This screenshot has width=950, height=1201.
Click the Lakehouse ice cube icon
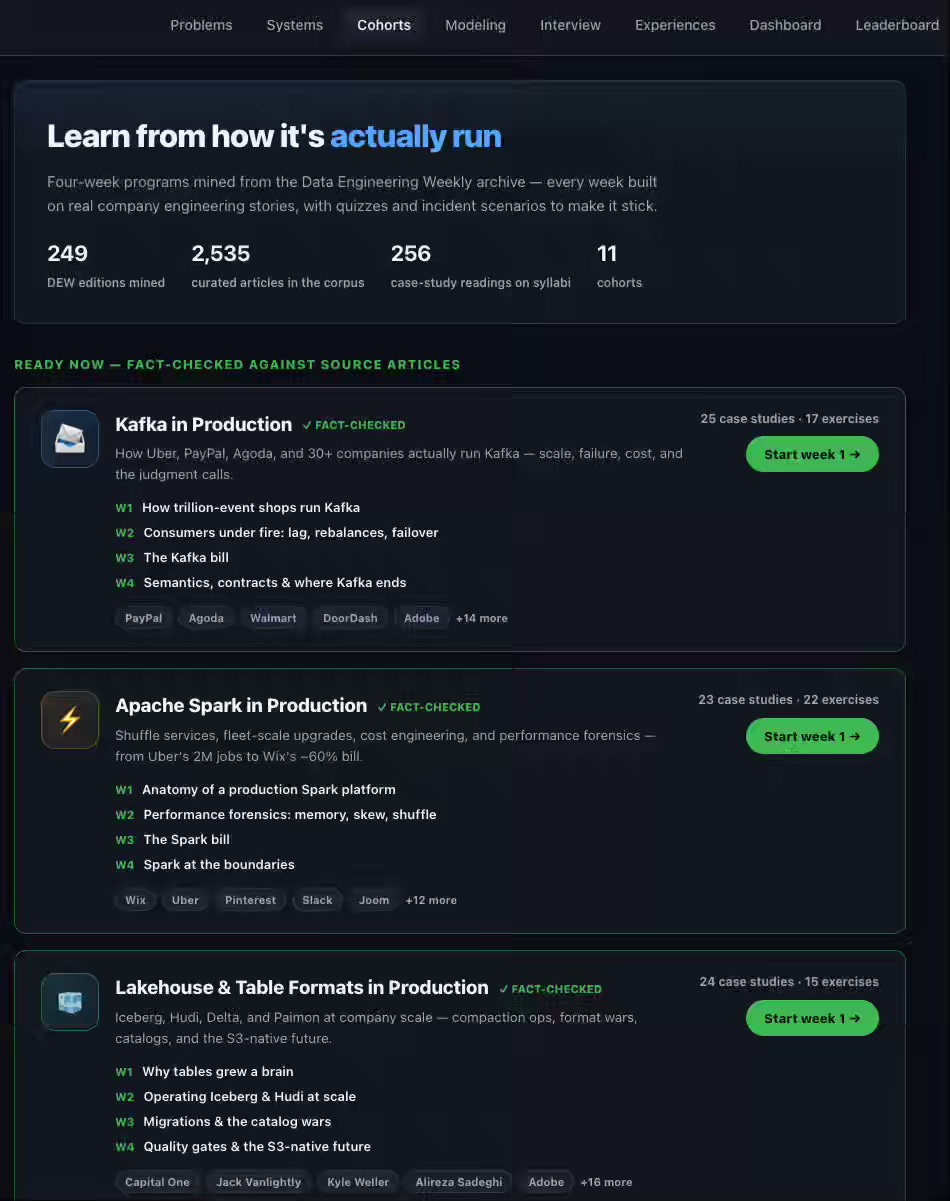[70, 1002]
